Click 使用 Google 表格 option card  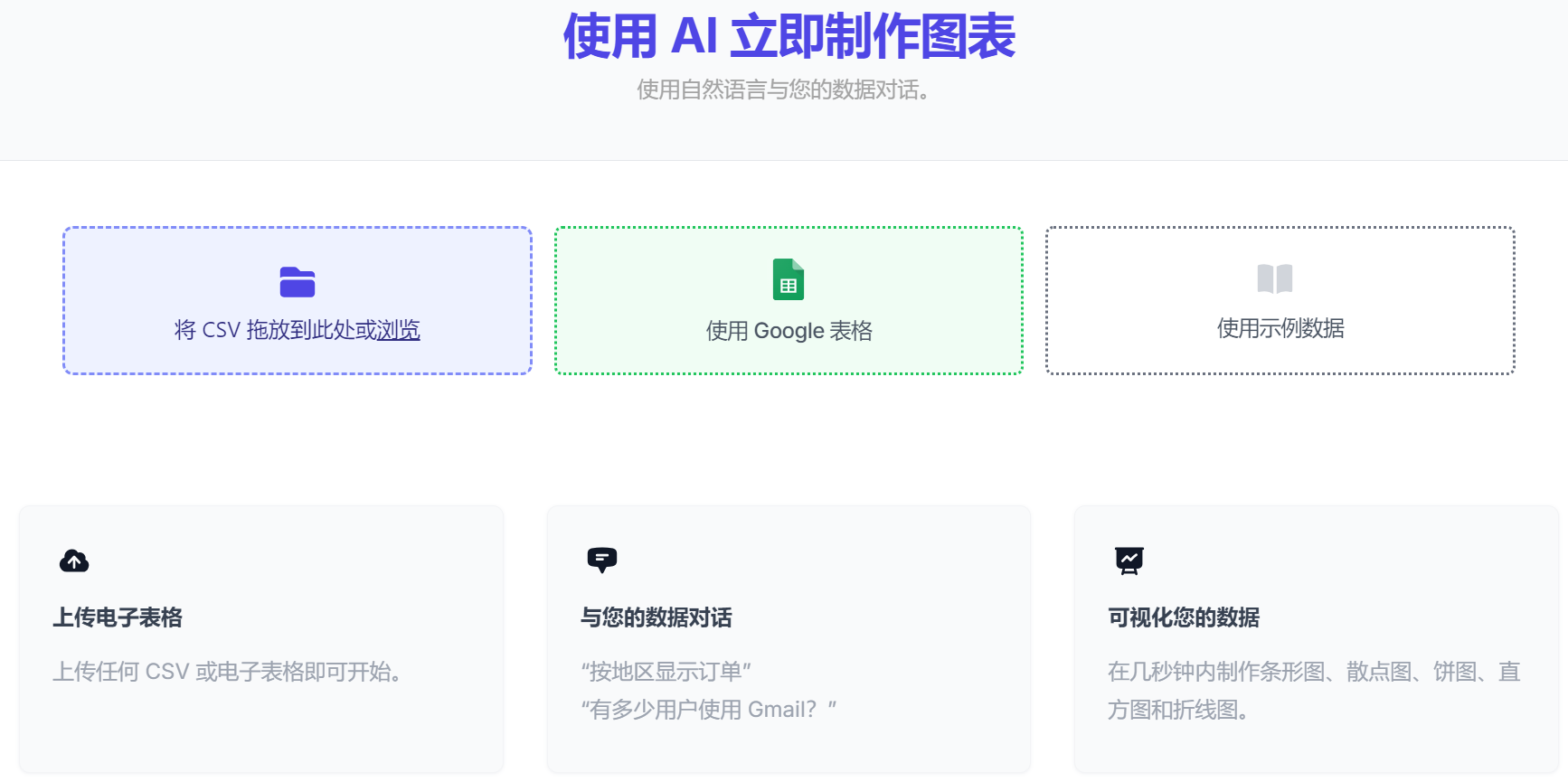[x=788, y=300]
